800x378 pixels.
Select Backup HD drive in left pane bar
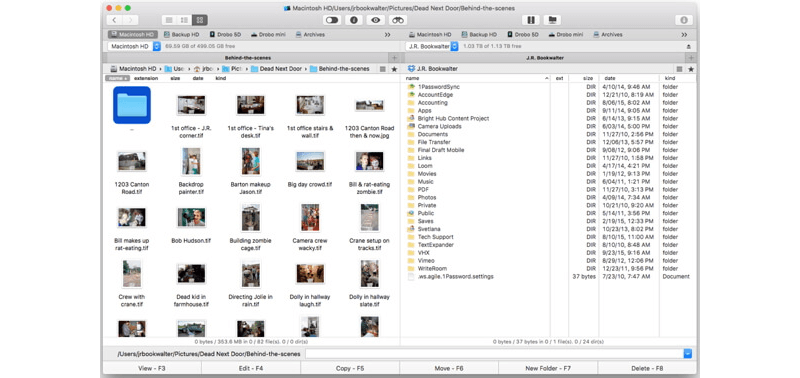[182, 35]
